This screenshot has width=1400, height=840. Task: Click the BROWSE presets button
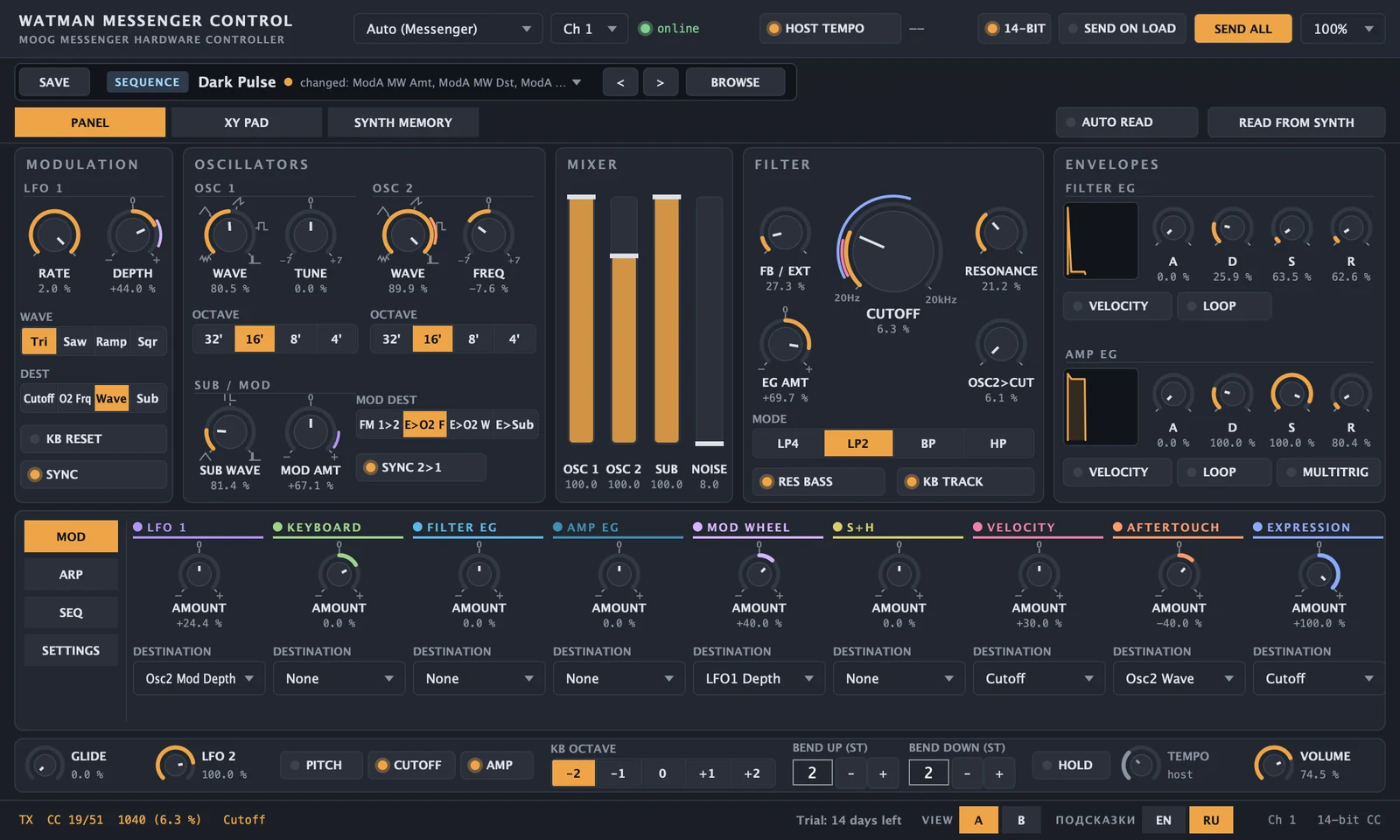click(x=735, y=82)
